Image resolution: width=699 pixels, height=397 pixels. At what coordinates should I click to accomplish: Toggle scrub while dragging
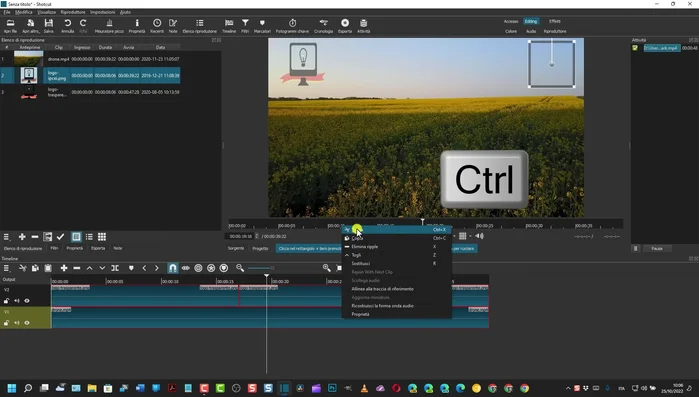pyautogui.click(x=185, y=268)
